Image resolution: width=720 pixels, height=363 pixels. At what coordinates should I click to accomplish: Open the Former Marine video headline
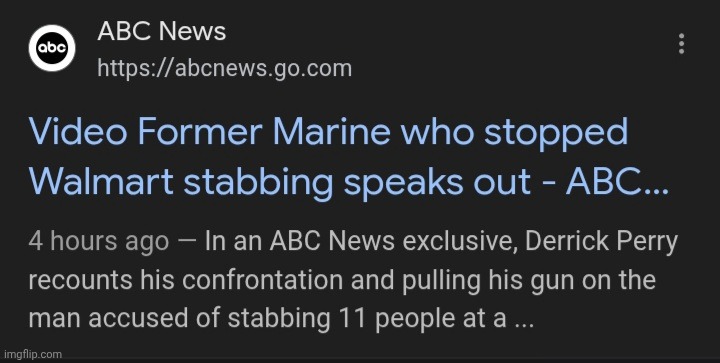(349, 156)
